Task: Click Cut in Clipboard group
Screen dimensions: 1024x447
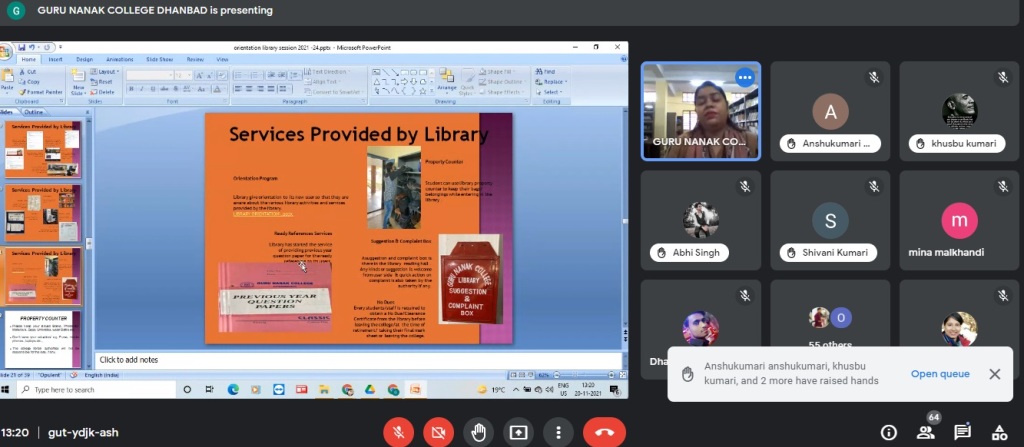Action: [28, 71]
